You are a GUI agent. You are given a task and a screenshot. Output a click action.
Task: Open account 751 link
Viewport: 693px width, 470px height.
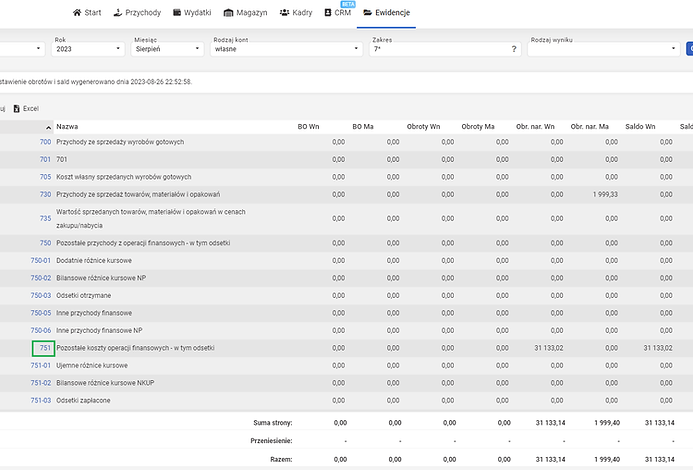[x=44, y=348]
